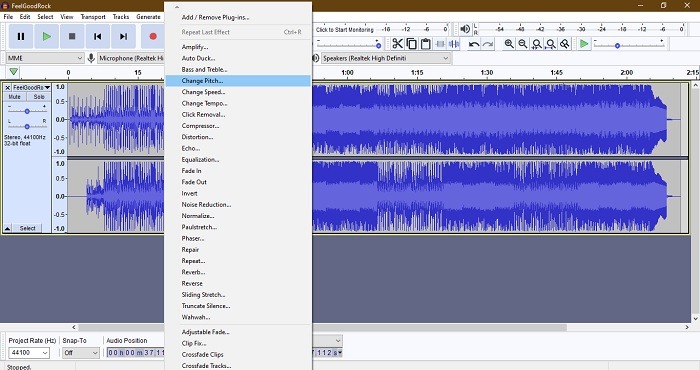Open the Speakers playback device dropdown
The height and width of the screenshot is (370, 700).
[386, 58]
